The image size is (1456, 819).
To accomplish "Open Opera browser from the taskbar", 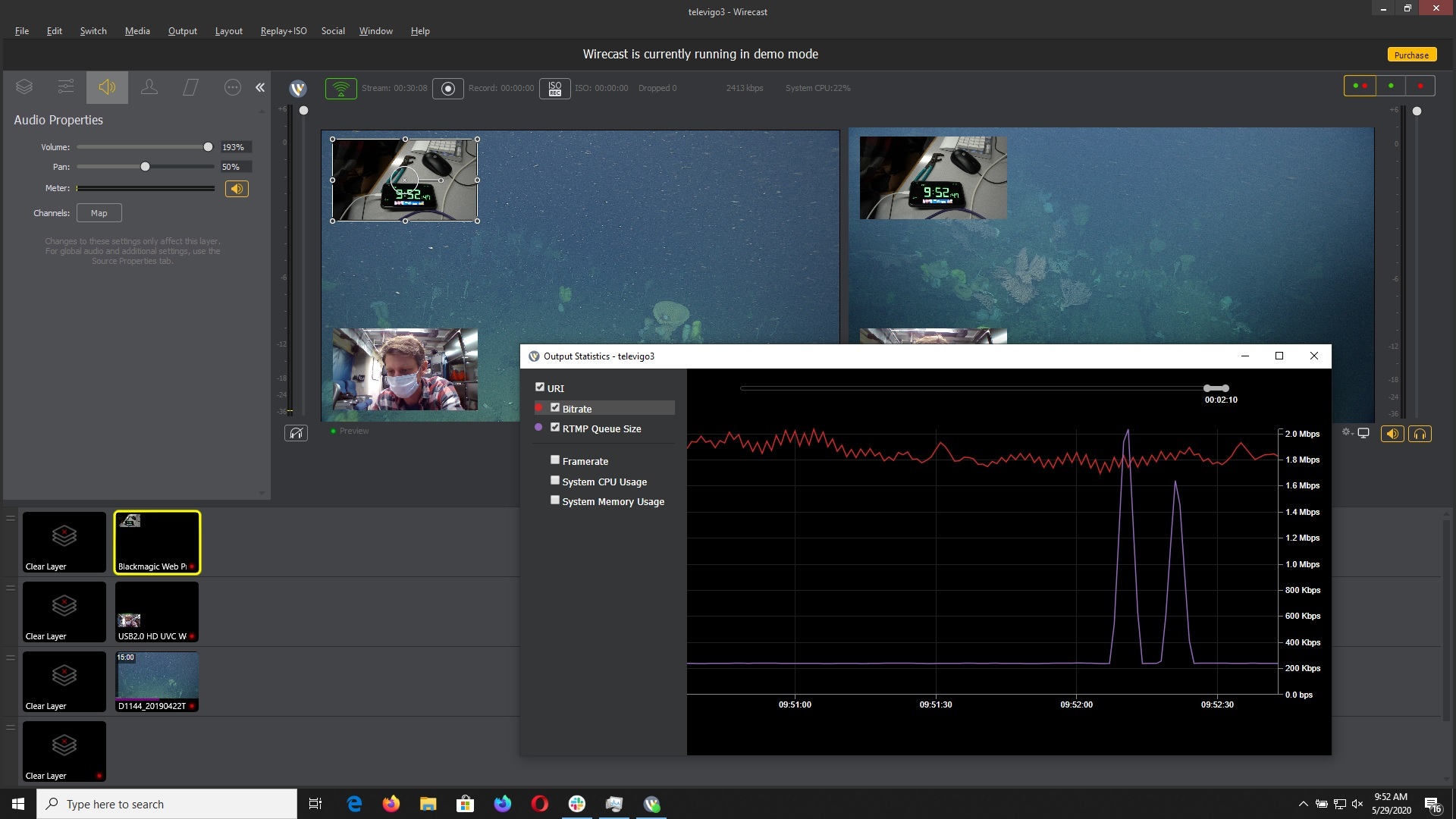I will [540, 804].
